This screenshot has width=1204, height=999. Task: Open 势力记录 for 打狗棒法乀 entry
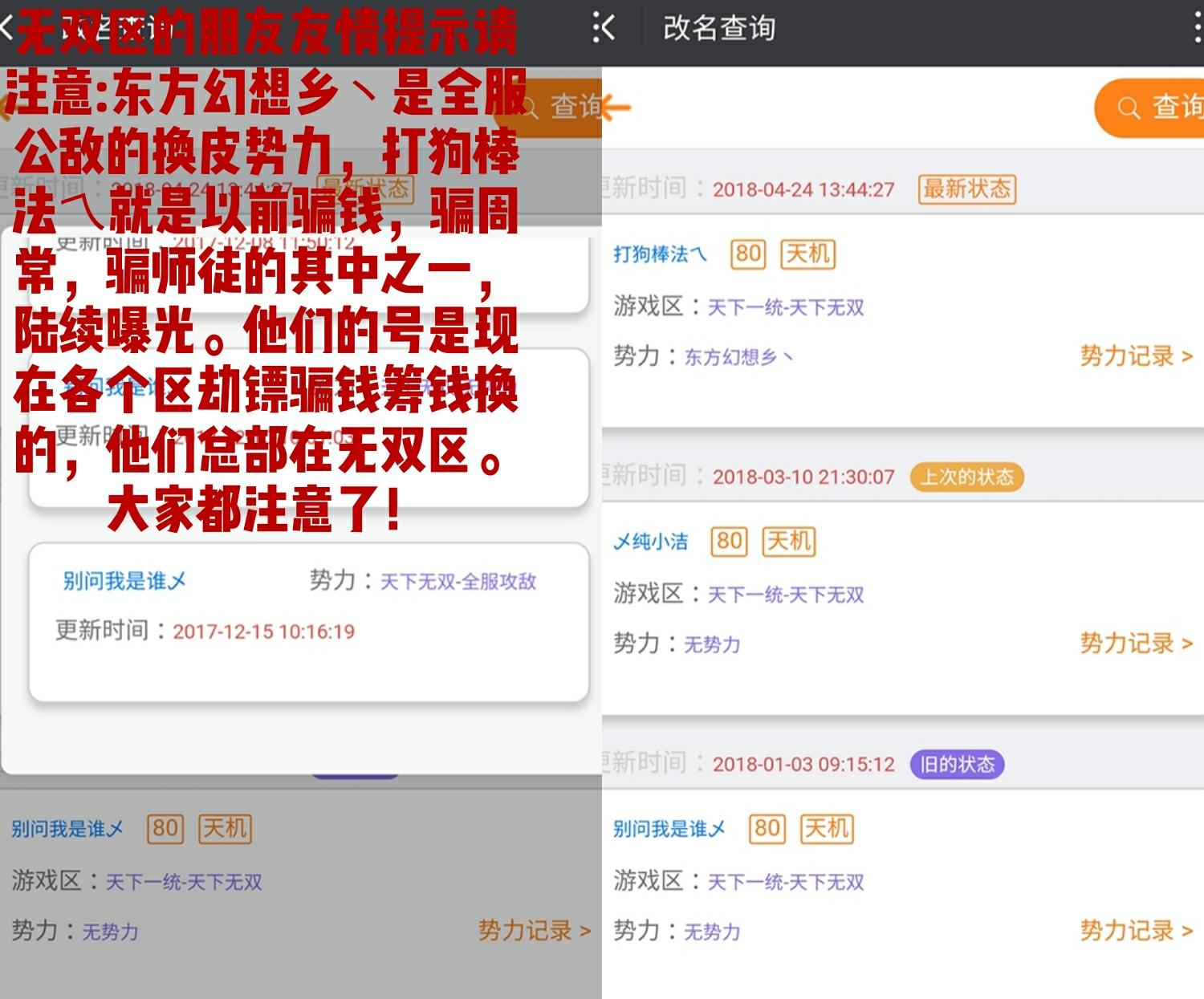1136,355
